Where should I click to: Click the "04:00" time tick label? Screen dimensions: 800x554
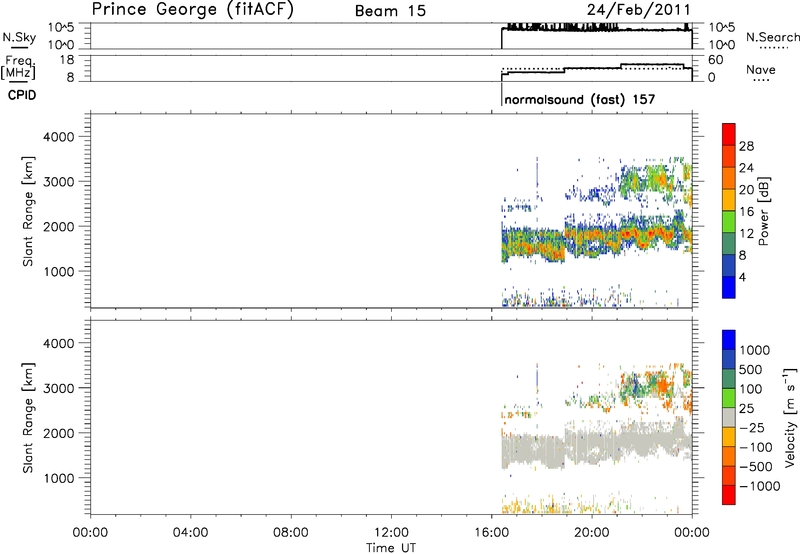pos(190,533)
